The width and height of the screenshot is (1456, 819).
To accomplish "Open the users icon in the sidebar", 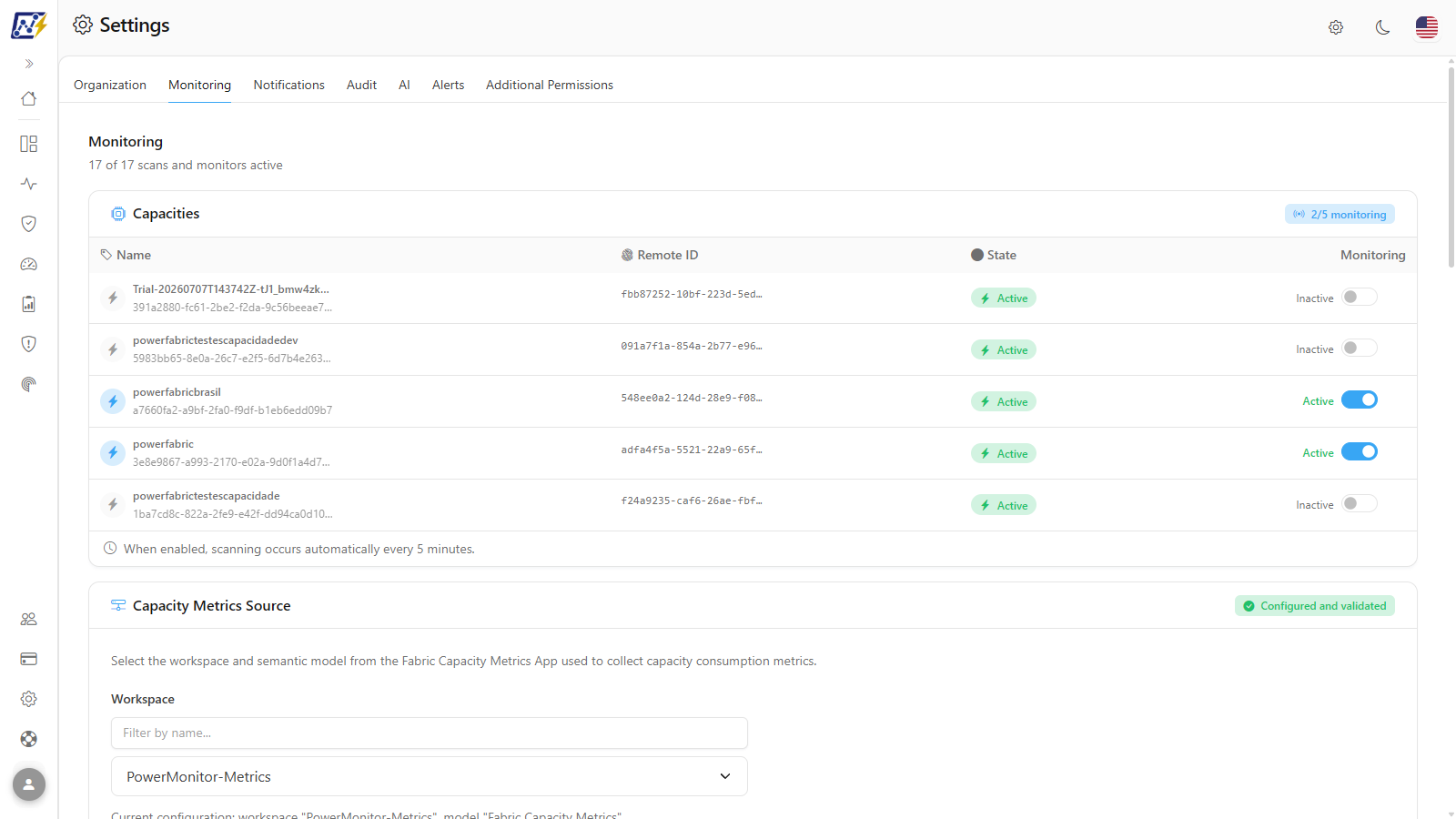I will click(x=29, y=619).
